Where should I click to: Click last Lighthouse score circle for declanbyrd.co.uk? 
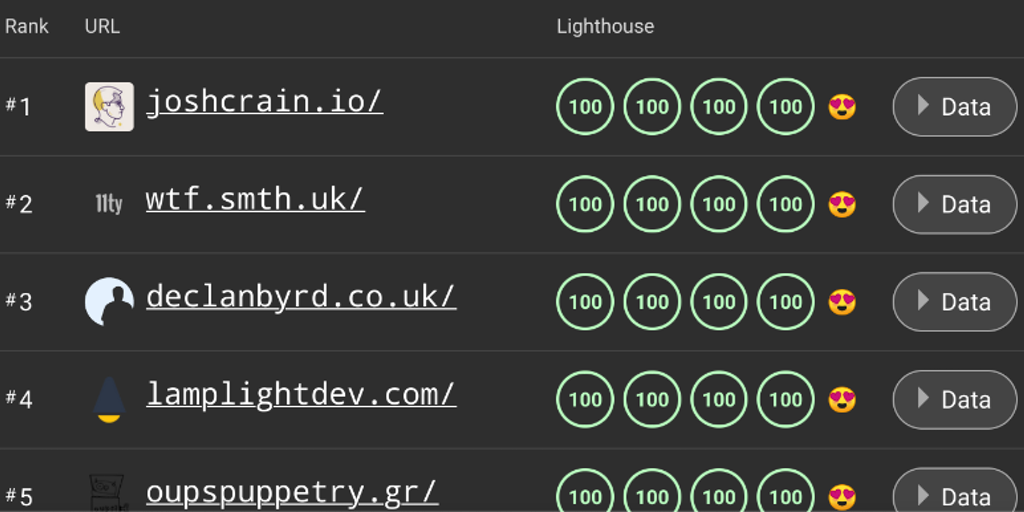tap(786, 302)
